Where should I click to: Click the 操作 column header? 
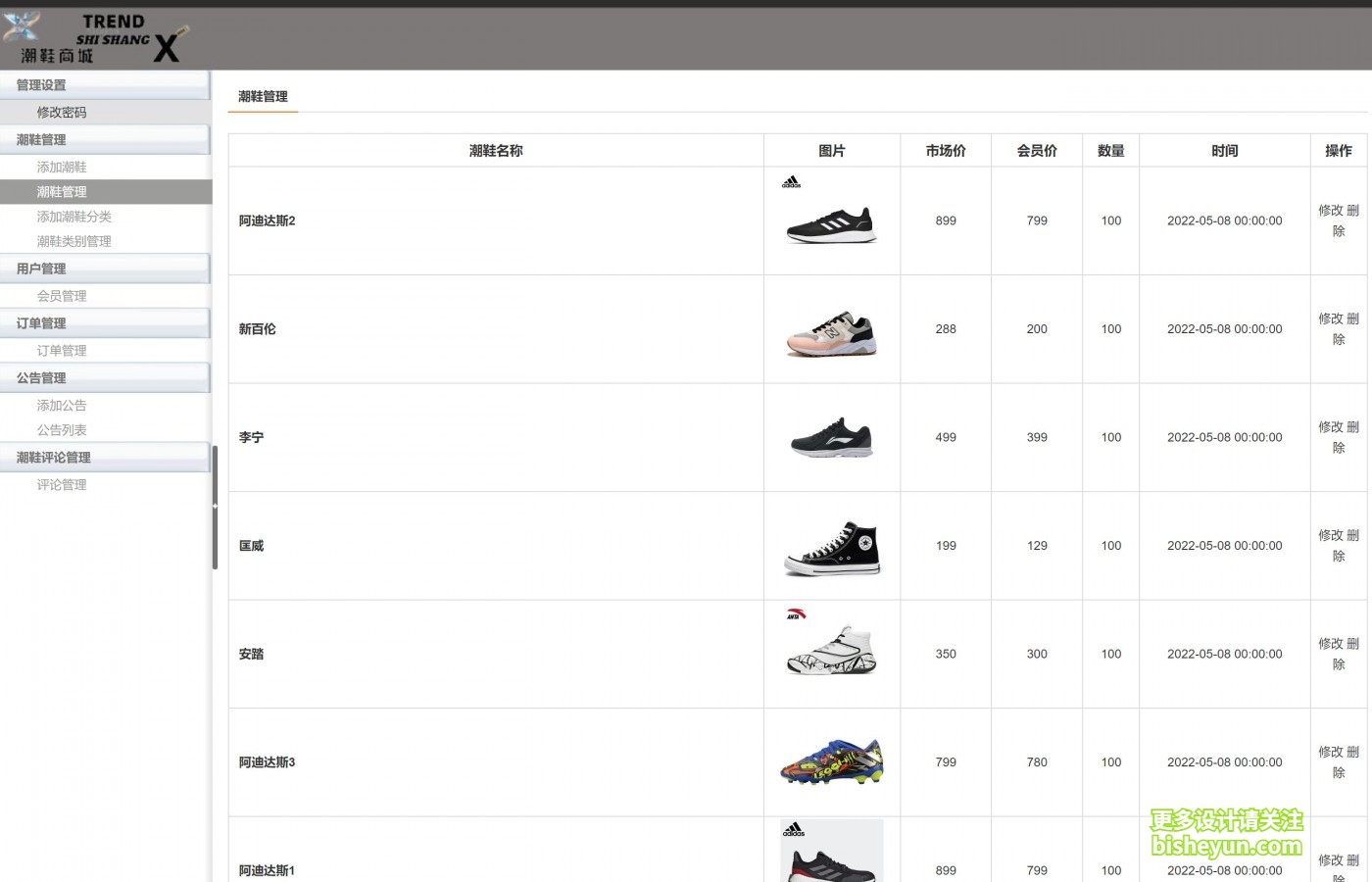(1339, 151)
